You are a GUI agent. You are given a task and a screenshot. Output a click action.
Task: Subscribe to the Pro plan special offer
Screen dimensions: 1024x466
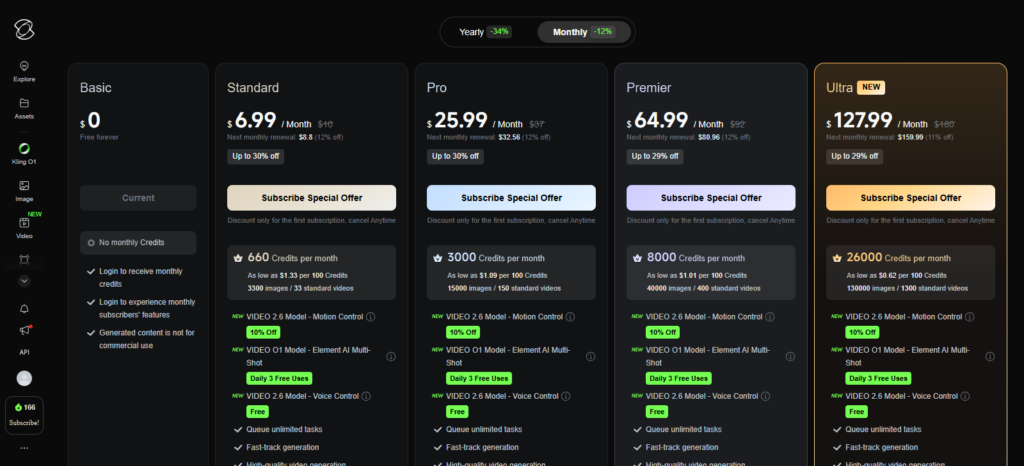tap(511, 197)
